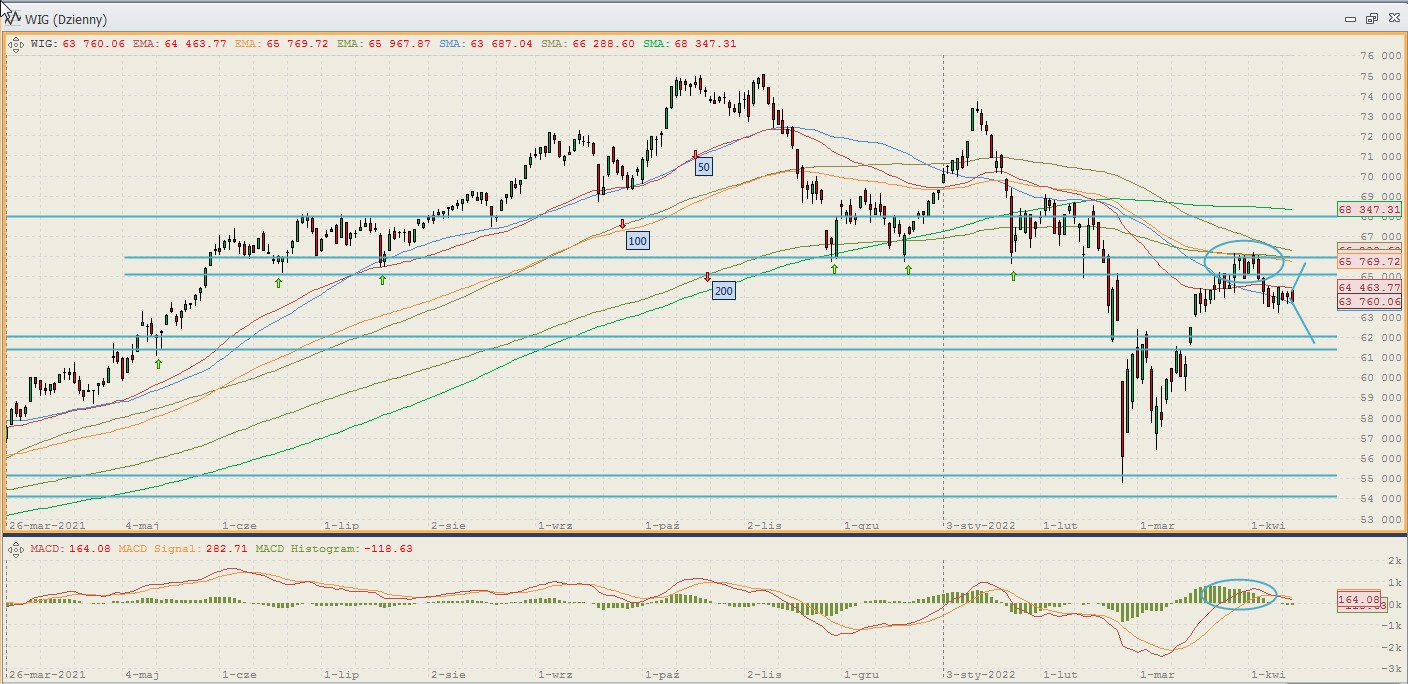Select the red arrow marker above label 200
This screenshot has height=684, width=1408.
pyautogui.click(x=707, y=276)
